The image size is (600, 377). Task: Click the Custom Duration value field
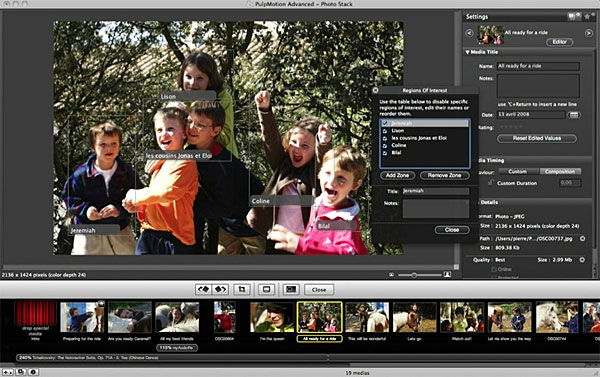click(570, 183)
